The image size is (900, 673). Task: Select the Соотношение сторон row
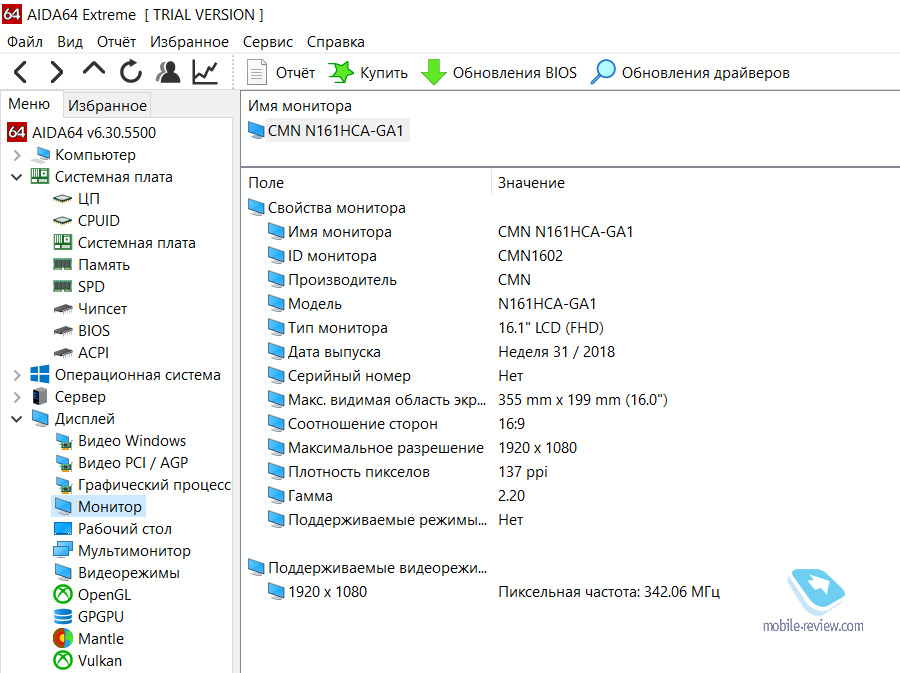pos(397,424)
